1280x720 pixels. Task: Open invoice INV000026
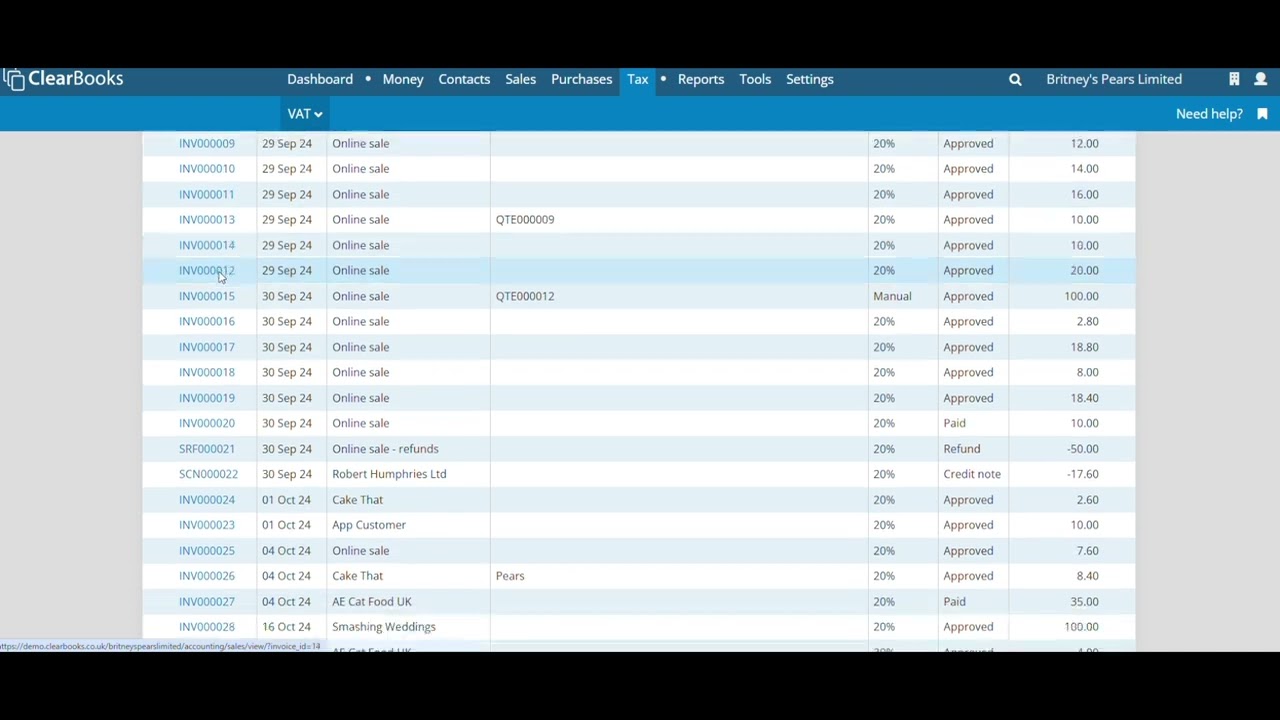[x=207, y=576]
